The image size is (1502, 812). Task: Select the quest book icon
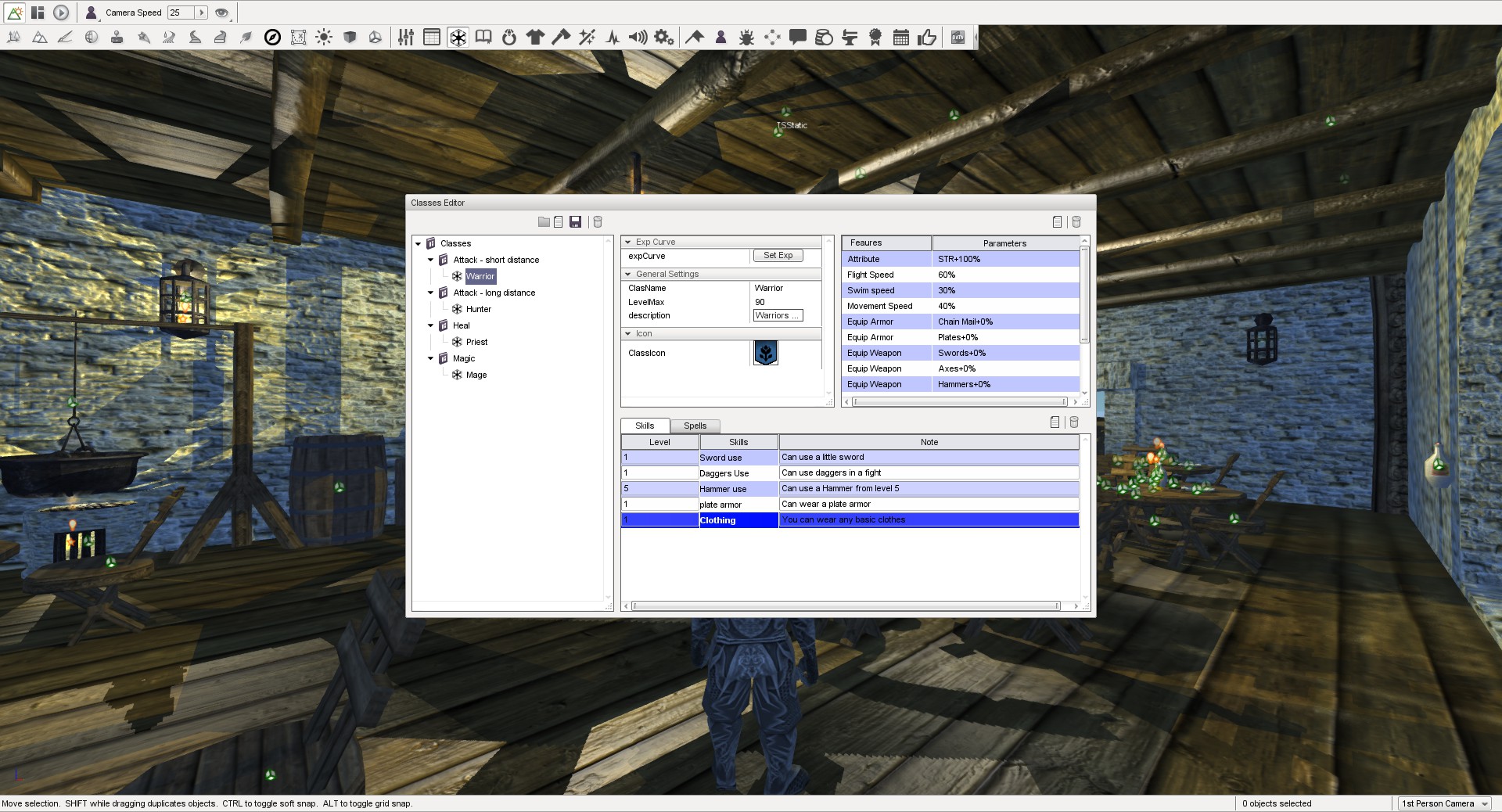(483, 37)
